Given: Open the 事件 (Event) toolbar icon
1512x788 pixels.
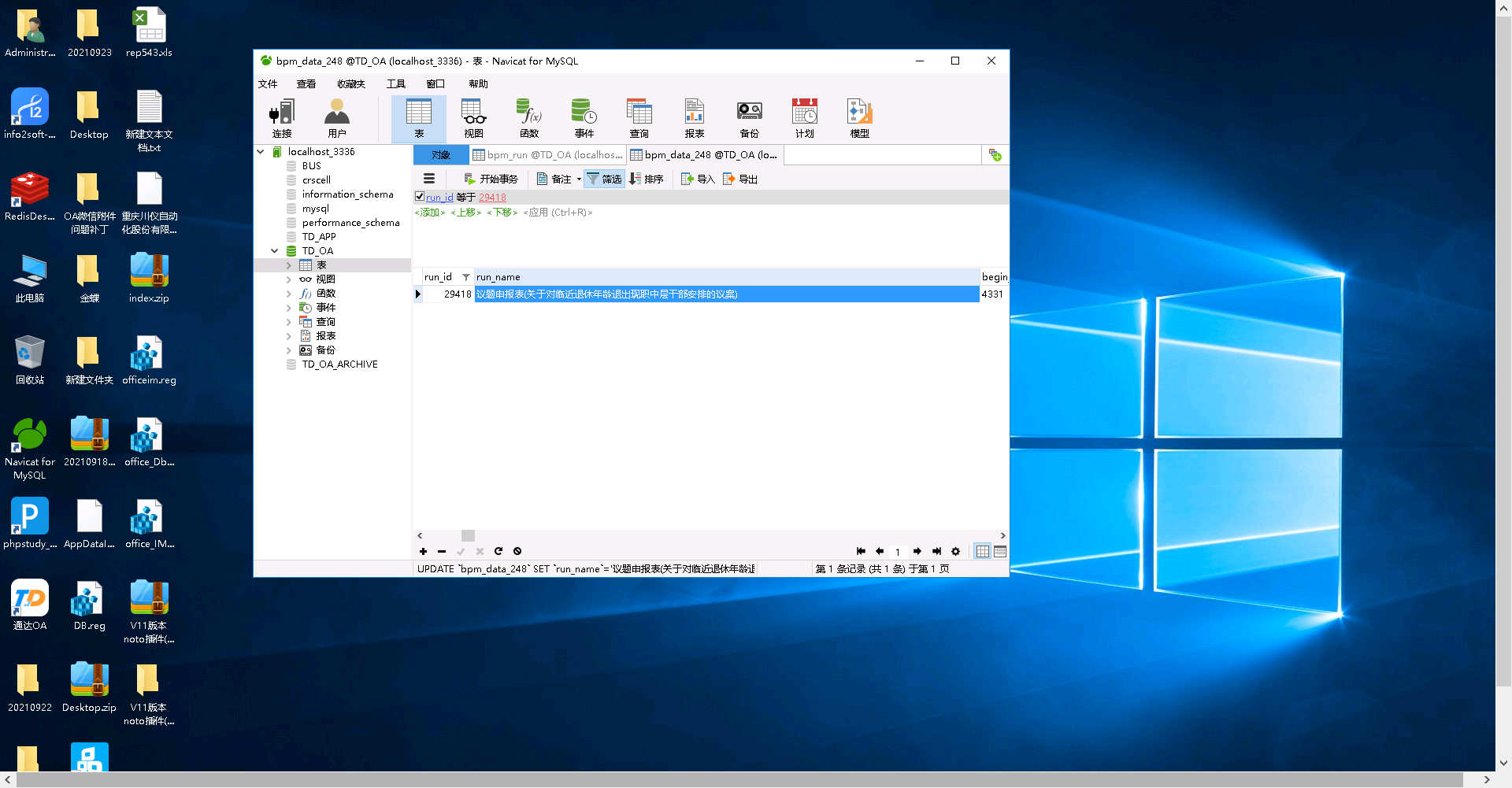Looking at the screenshot, I should point(584,119).
